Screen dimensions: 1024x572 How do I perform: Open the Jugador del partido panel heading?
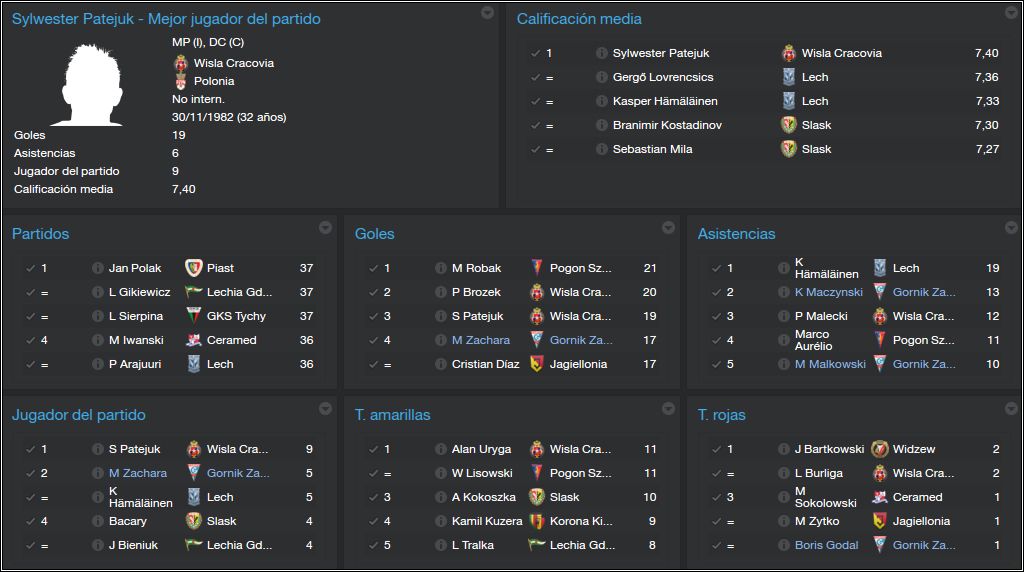(78, 415)
